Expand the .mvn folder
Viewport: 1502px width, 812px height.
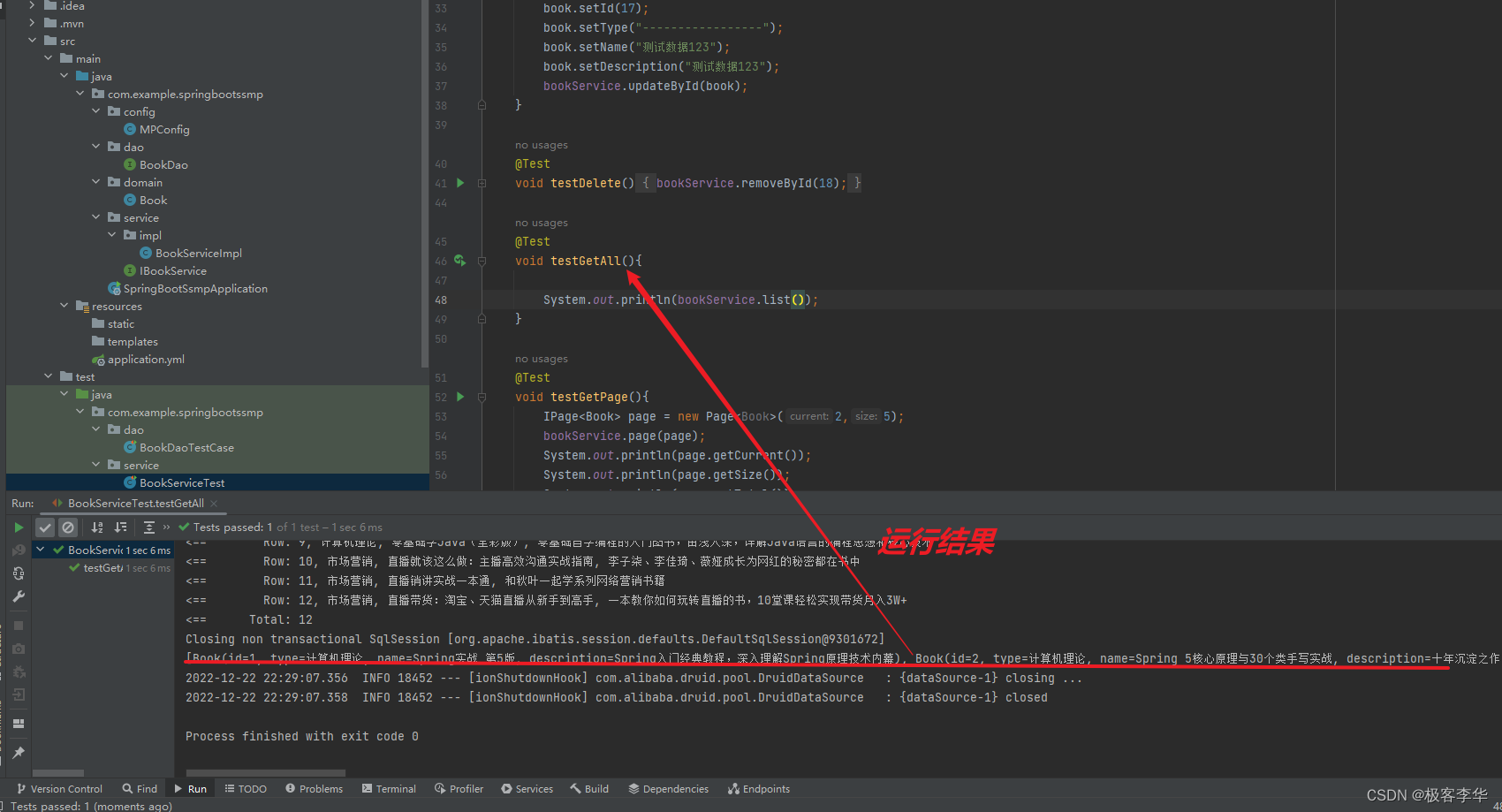(x=33, y=23)
